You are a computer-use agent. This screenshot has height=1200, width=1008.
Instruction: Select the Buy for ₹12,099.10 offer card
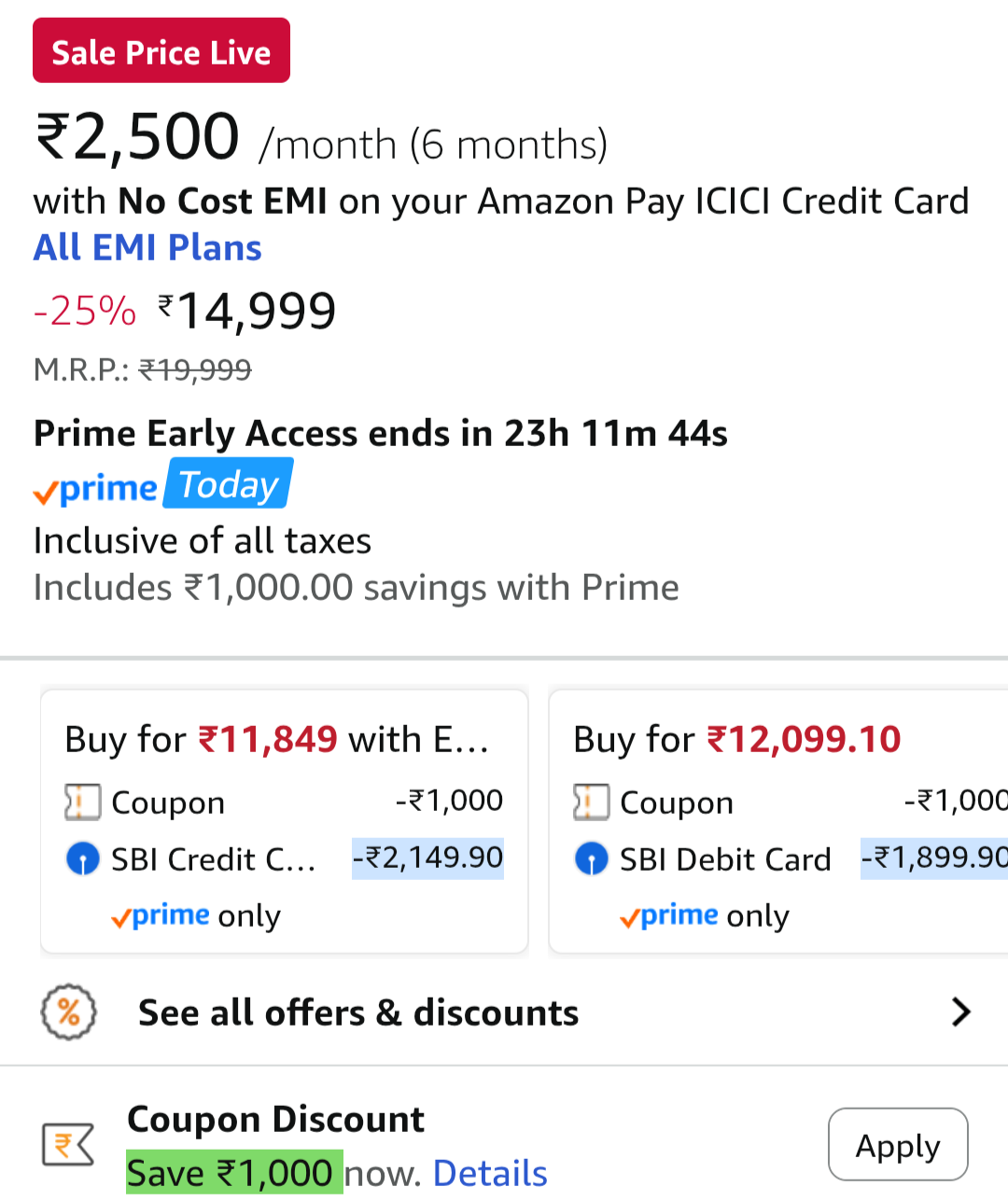(779, 821)
